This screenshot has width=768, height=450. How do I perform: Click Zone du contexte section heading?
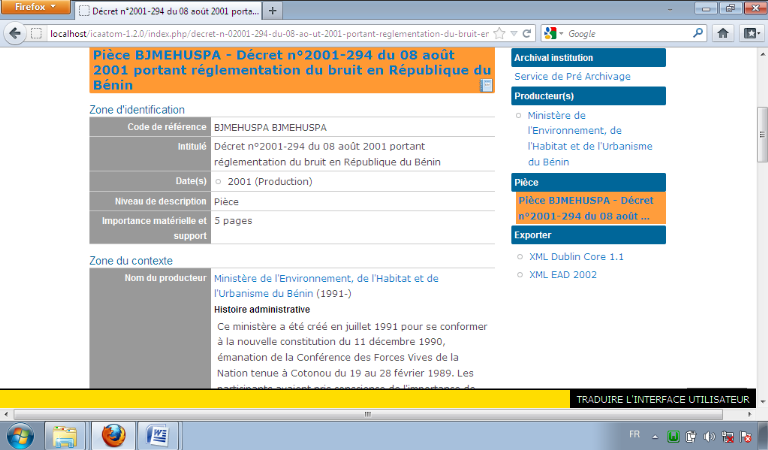[x=131, y=261]
